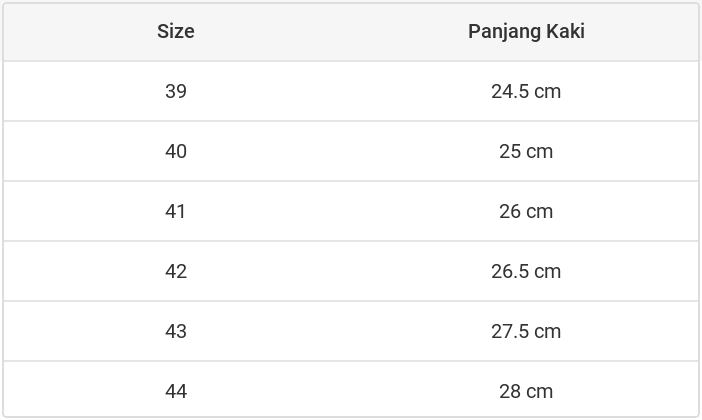Select the last row of the size table

[x=350, y=391]
